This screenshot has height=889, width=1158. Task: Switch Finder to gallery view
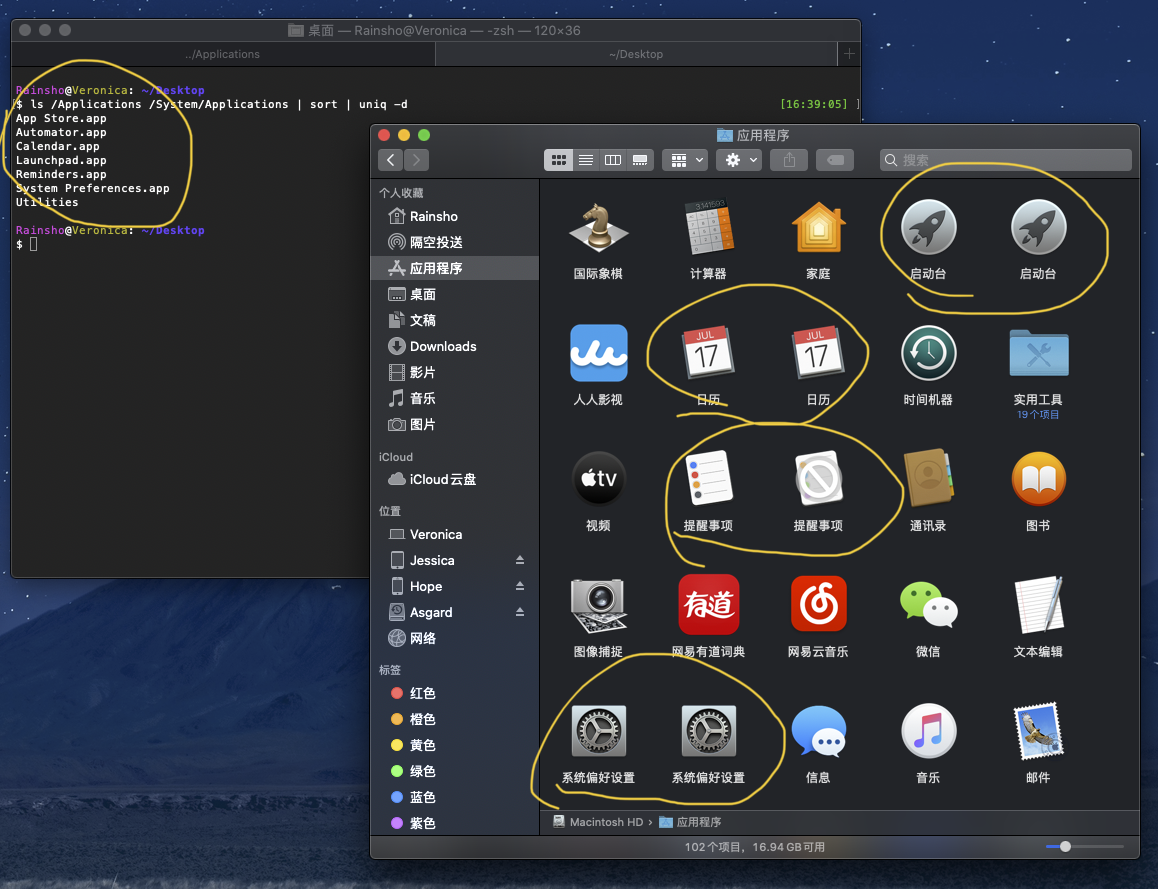point(640,160)
